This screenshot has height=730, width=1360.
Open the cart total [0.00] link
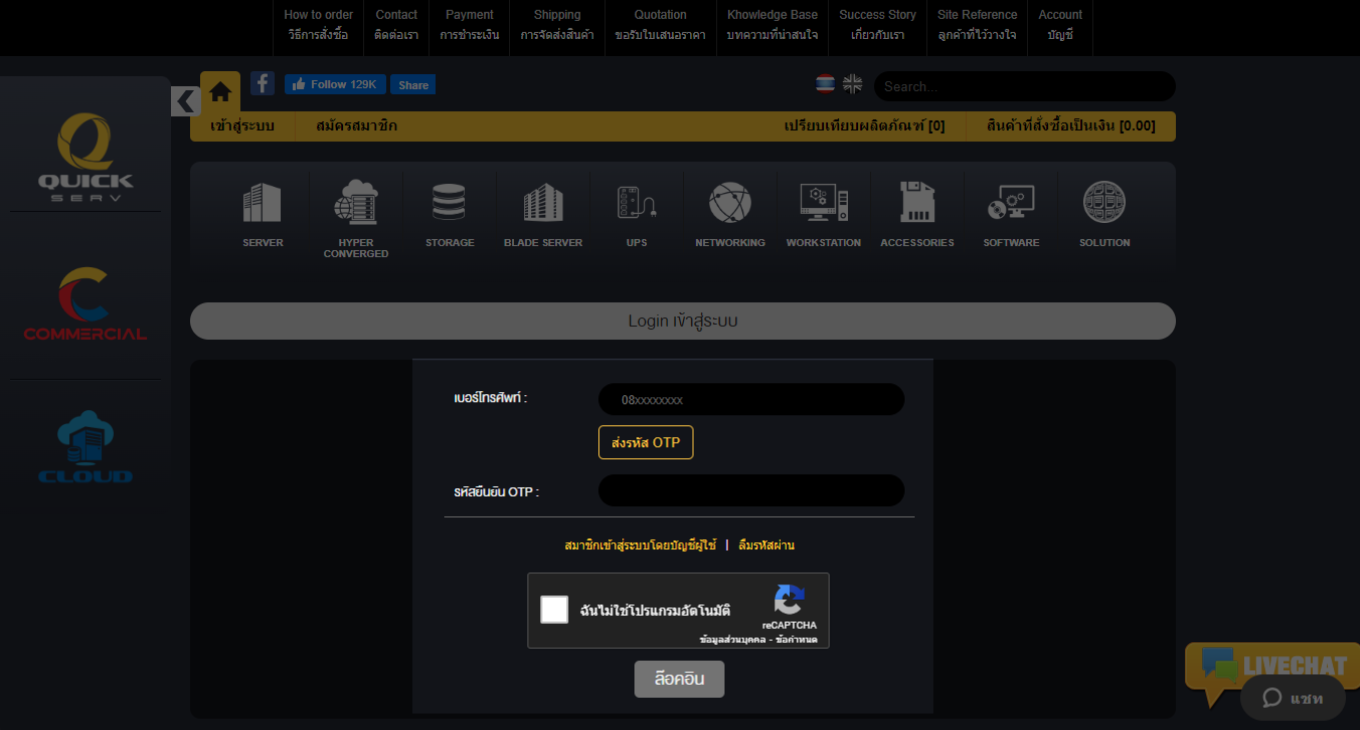tap(1070, 126)
